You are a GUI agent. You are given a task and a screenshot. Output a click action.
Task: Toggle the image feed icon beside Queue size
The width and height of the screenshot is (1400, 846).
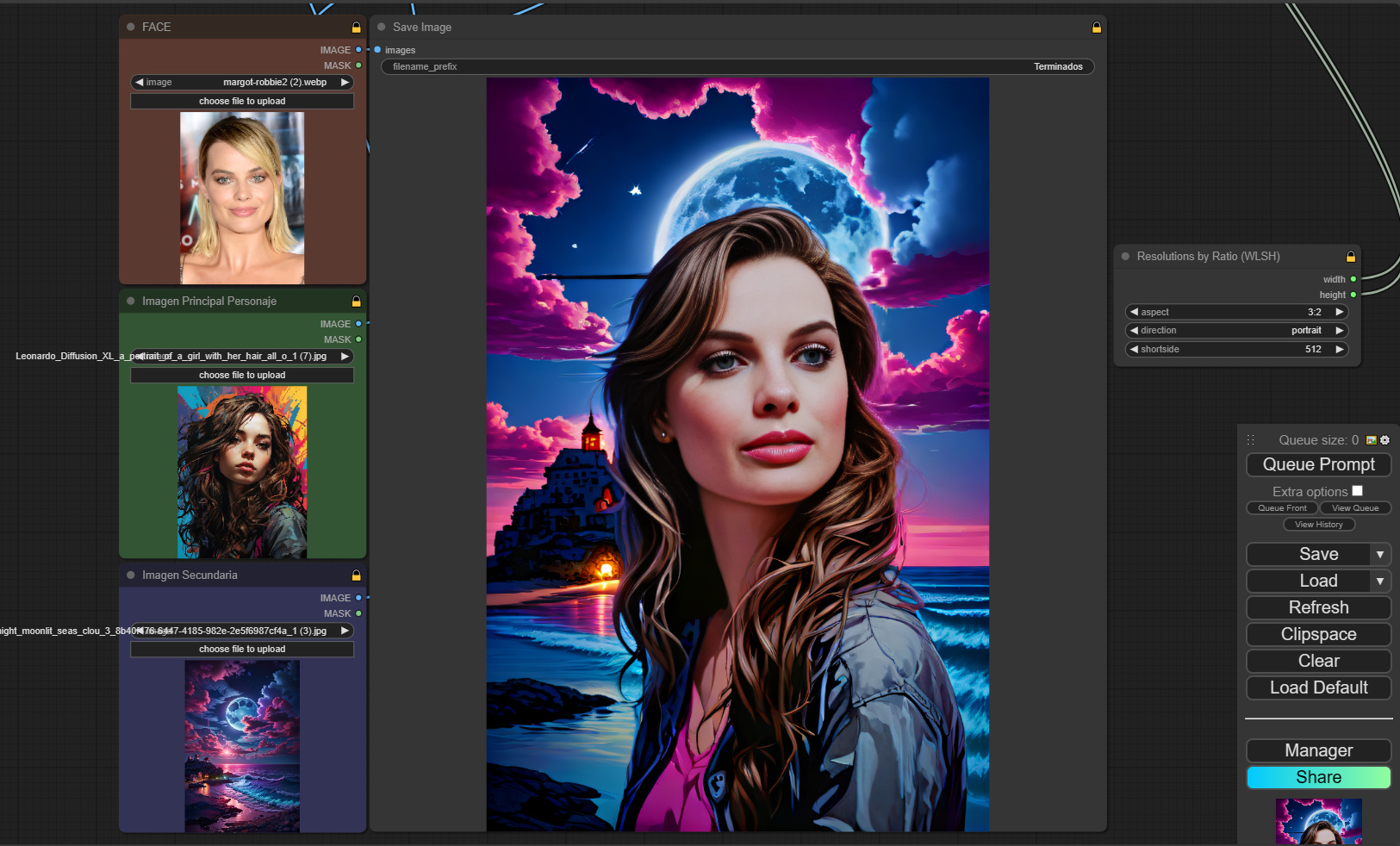[x=1372, y=440]
